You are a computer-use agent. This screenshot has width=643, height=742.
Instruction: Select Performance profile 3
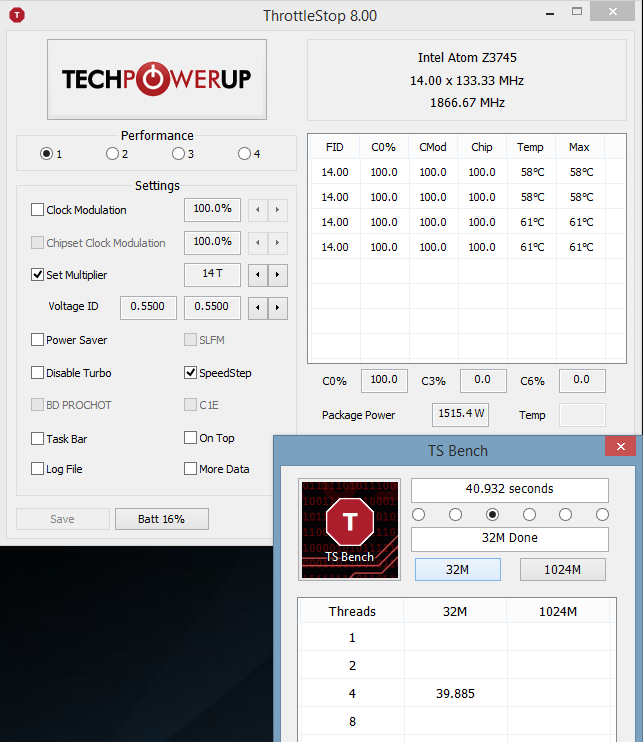tap(178, 154)
